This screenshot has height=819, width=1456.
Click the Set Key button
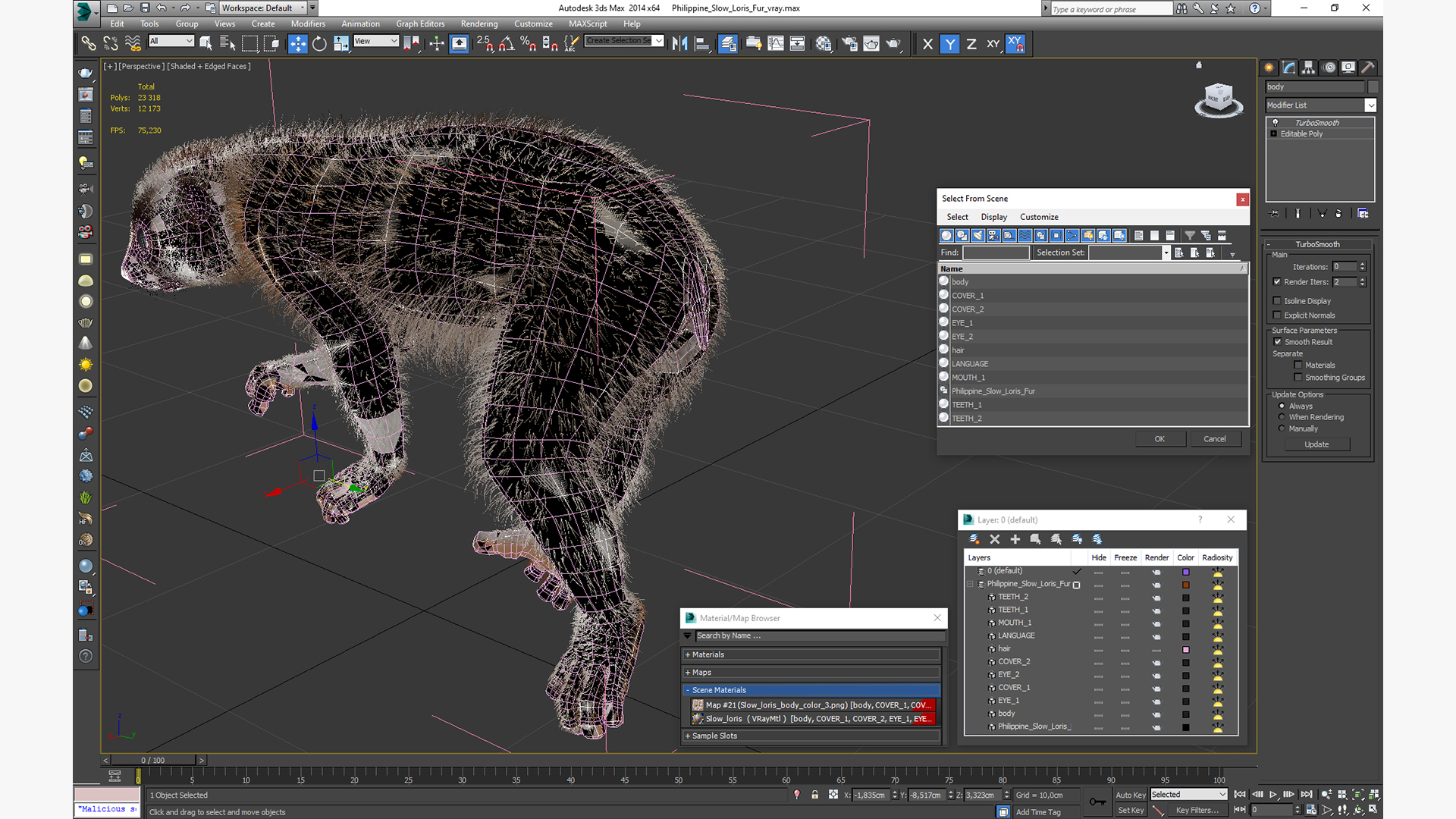click(1131, 810)
